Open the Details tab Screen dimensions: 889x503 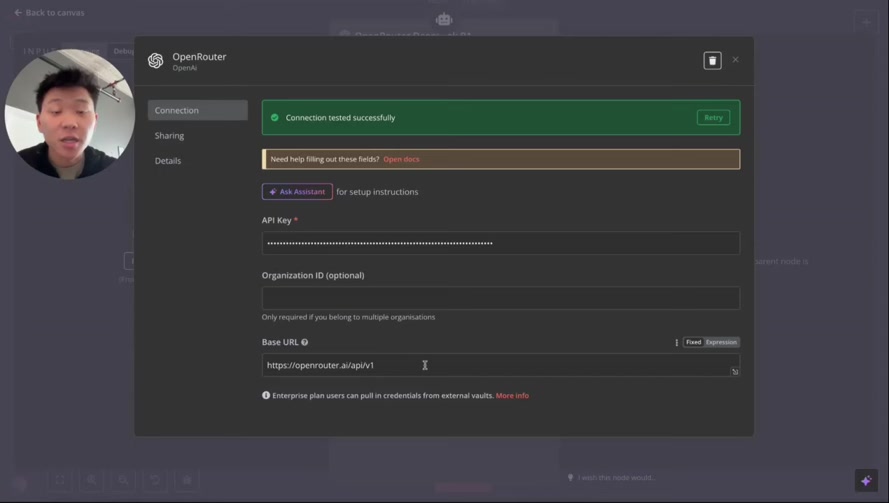tap(168, 160)
